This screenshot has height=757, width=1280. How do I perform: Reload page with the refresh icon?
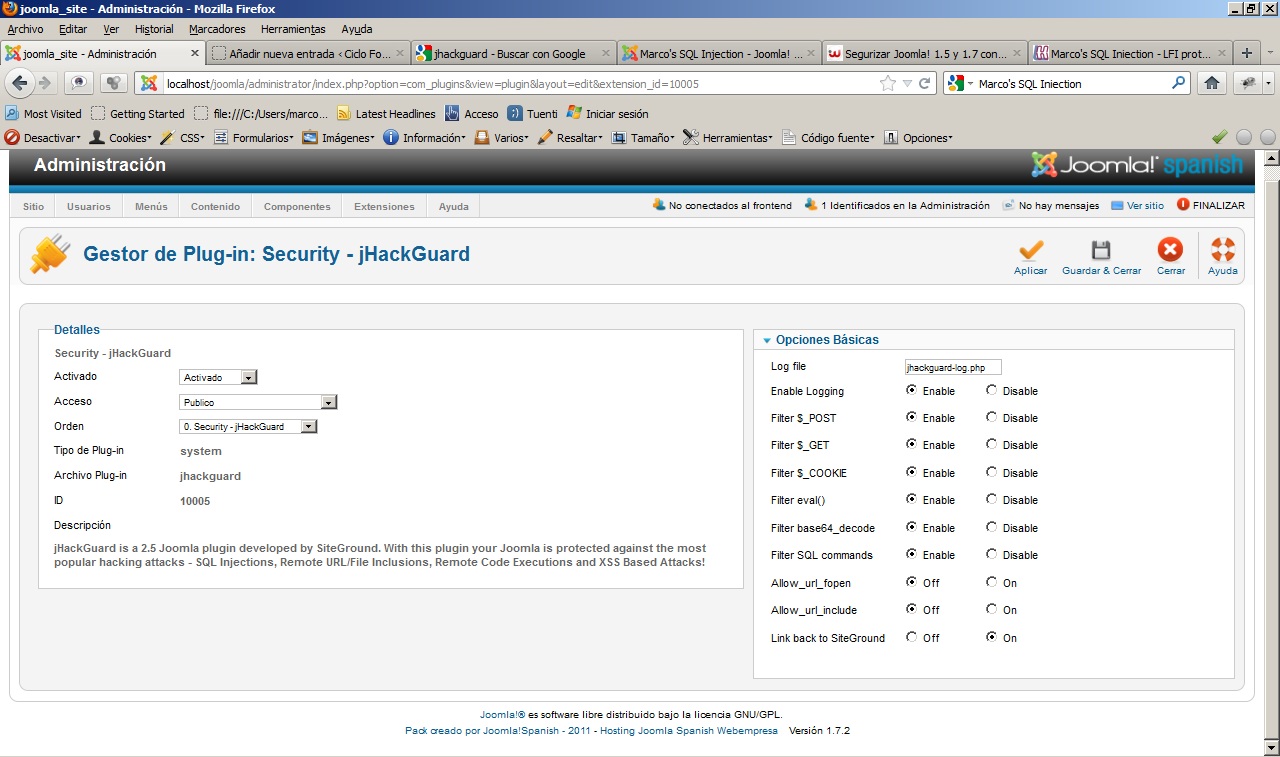925,83
